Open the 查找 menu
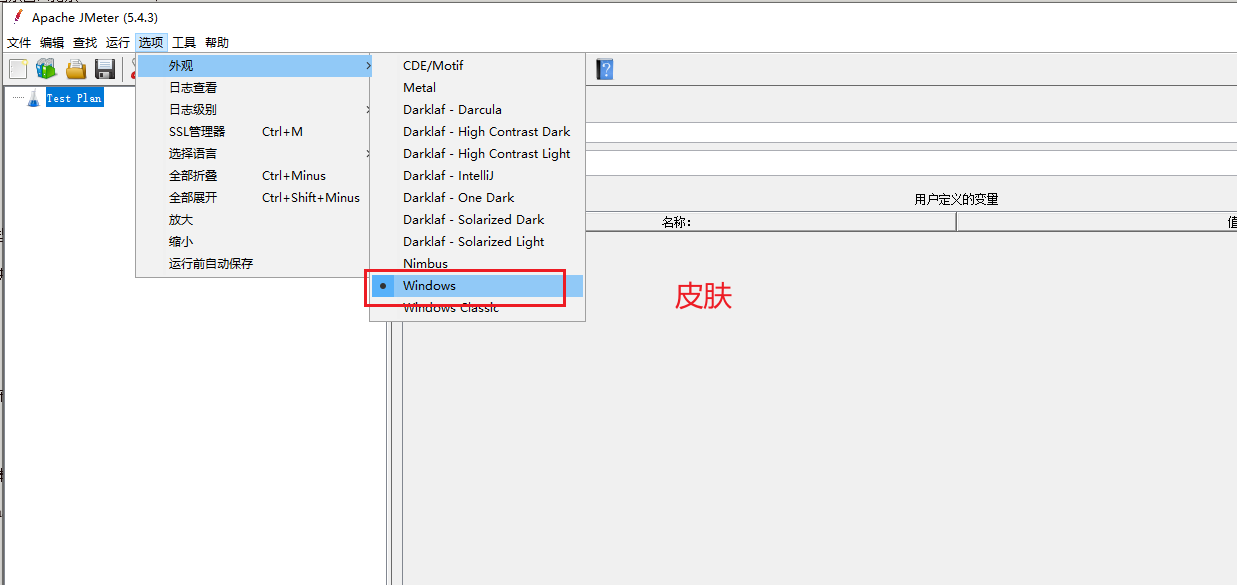This screenshot has height=585, width=1237. coord(85,43)
